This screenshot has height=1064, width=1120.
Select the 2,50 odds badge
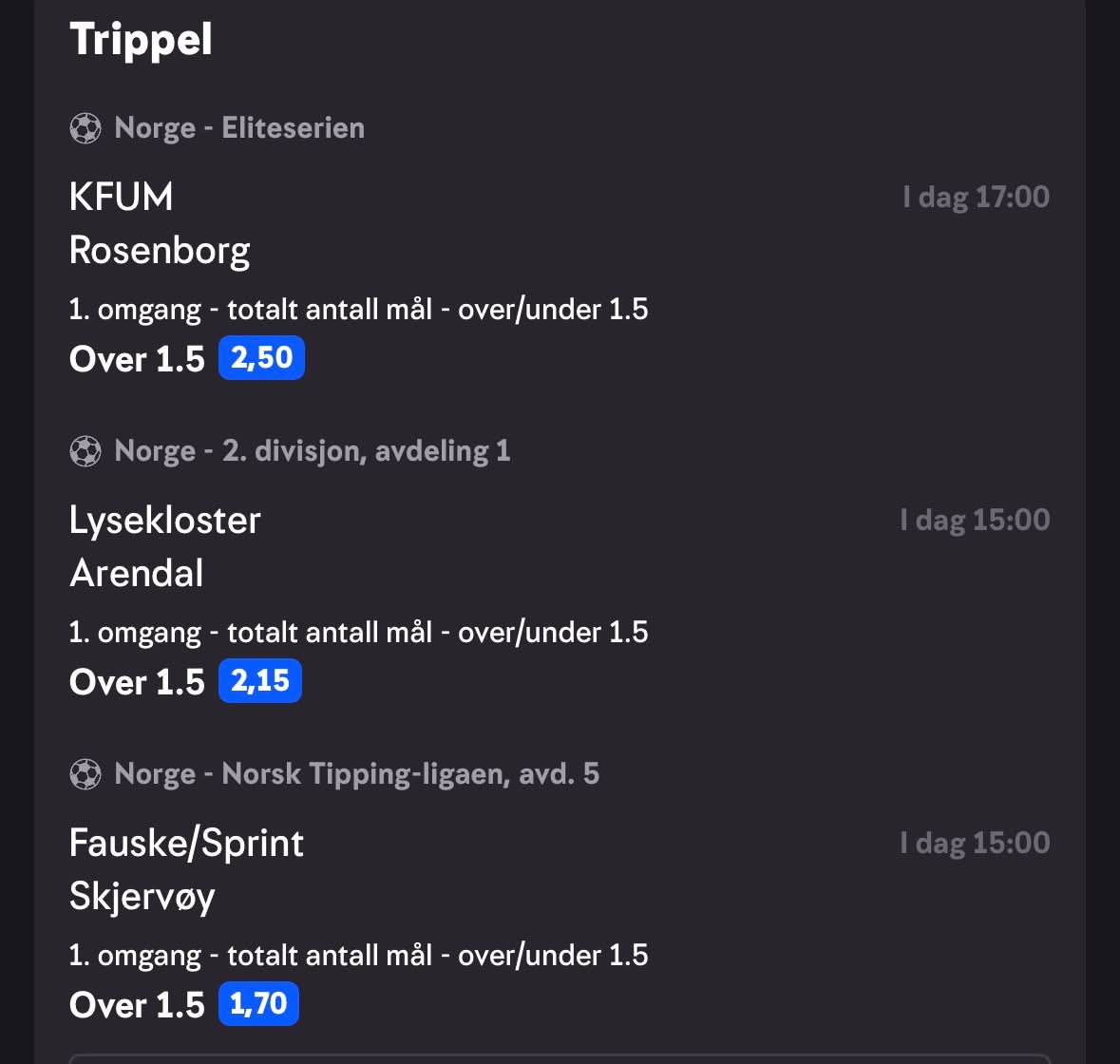click(261, 358)
